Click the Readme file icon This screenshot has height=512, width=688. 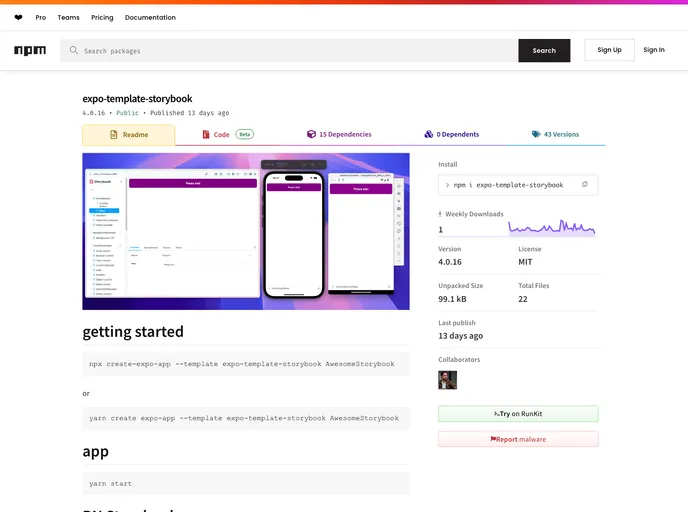[114, 135]
